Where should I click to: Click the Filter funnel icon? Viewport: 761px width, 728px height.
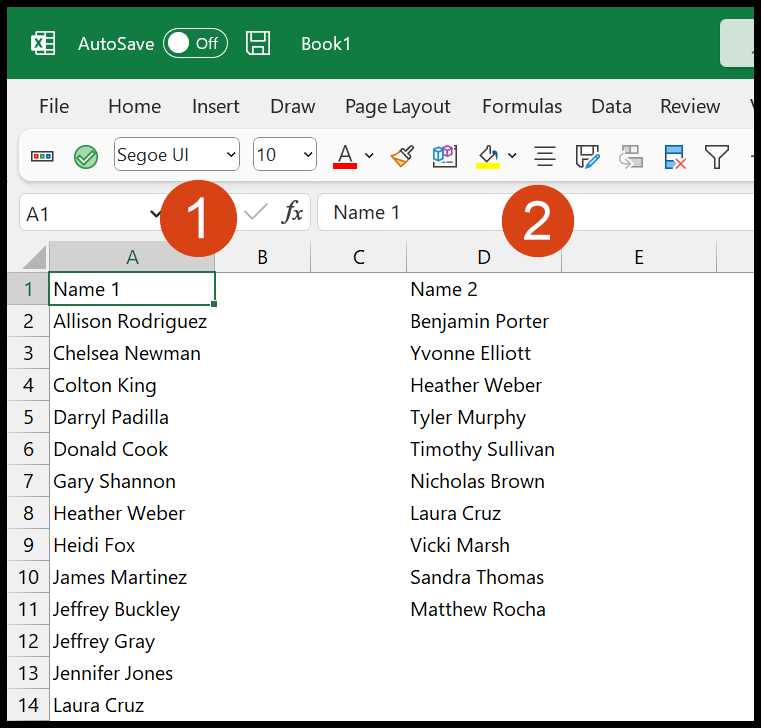click(x=716, y=156)
